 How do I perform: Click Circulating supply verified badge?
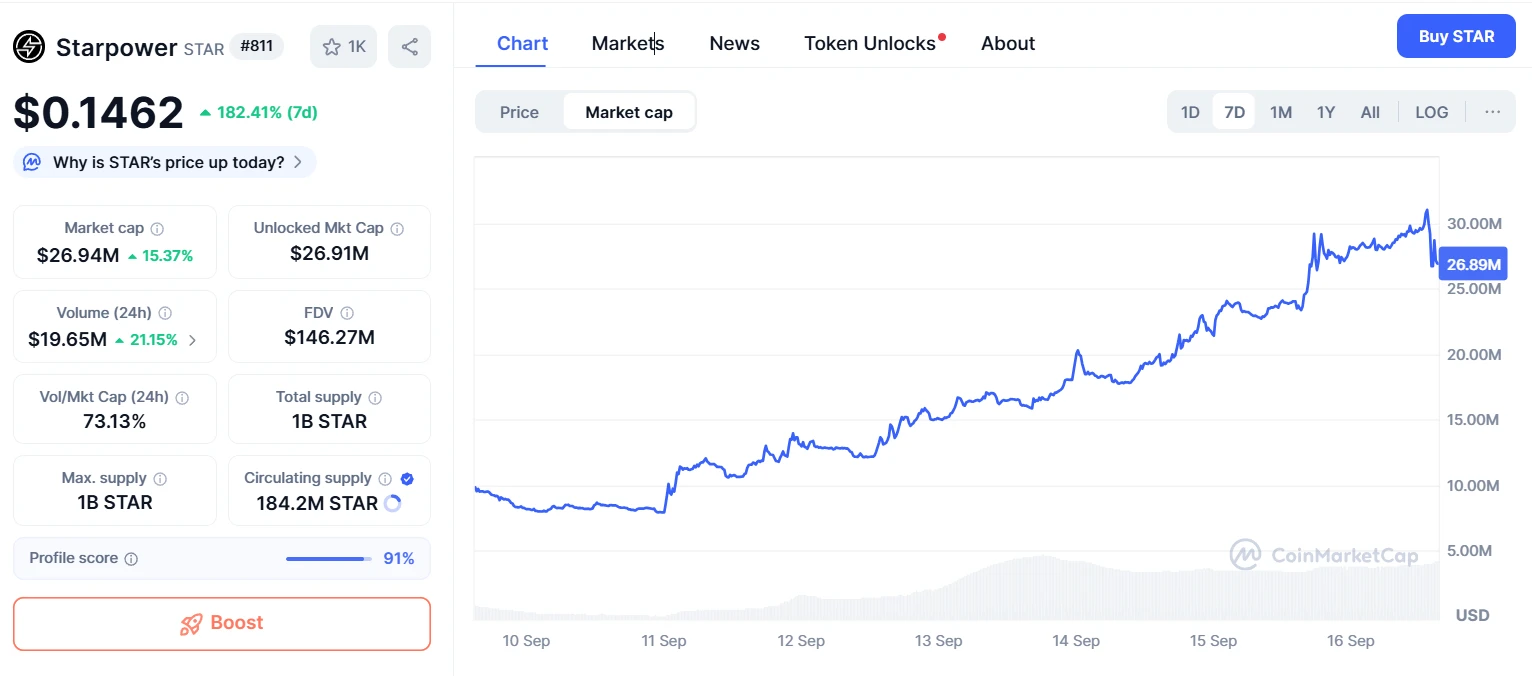point(407,479)
